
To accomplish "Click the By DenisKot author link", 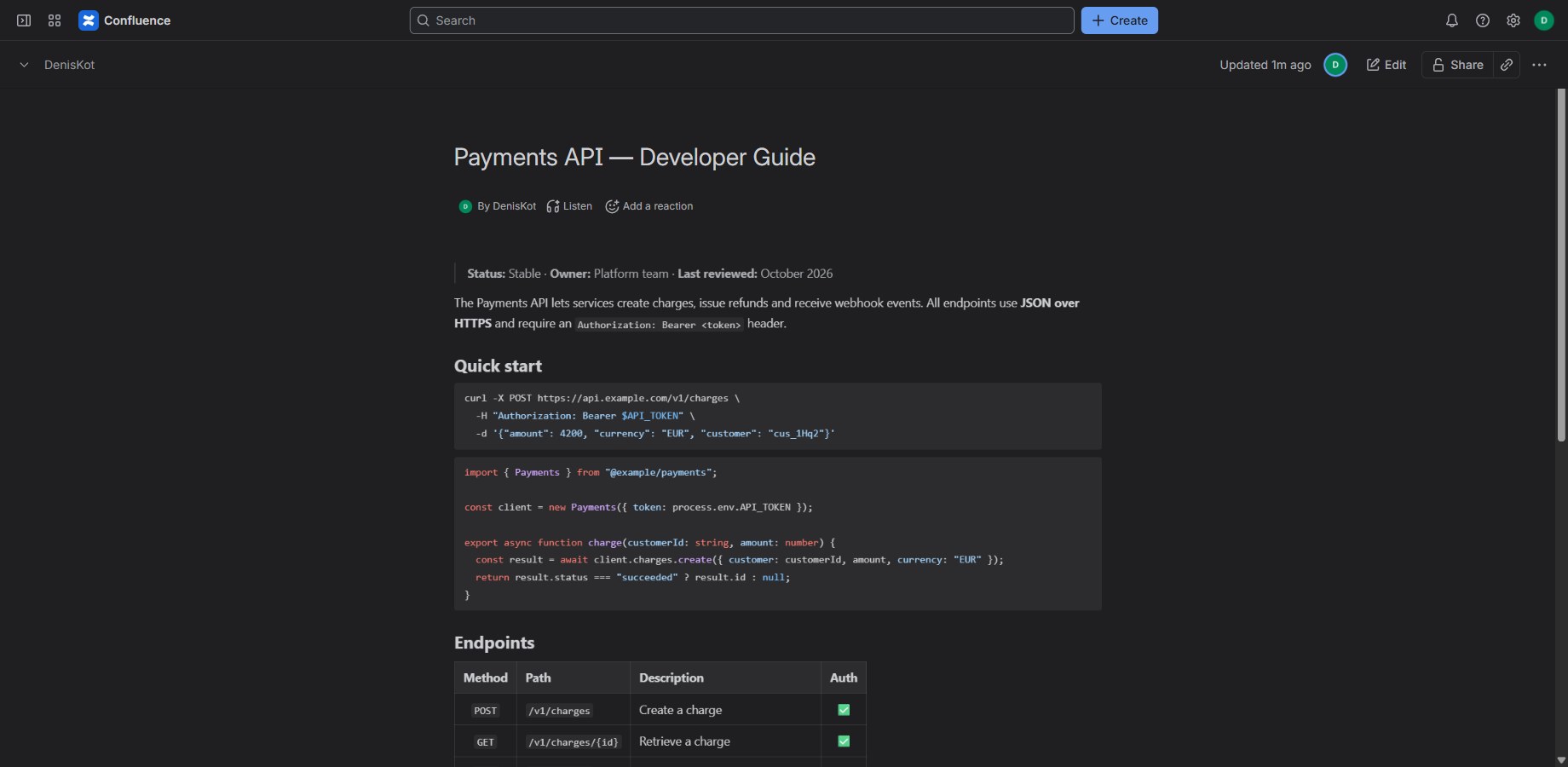I will click(506, 206).
